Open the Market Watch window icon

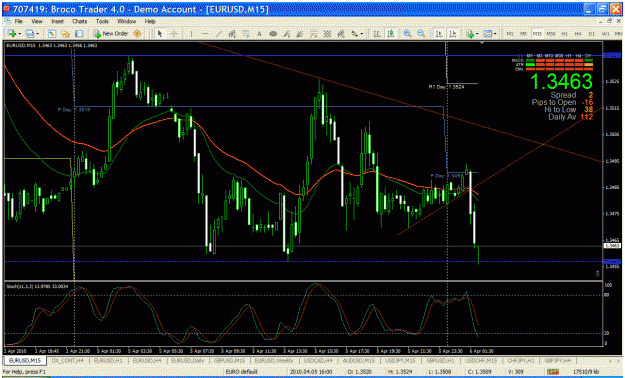51,34
